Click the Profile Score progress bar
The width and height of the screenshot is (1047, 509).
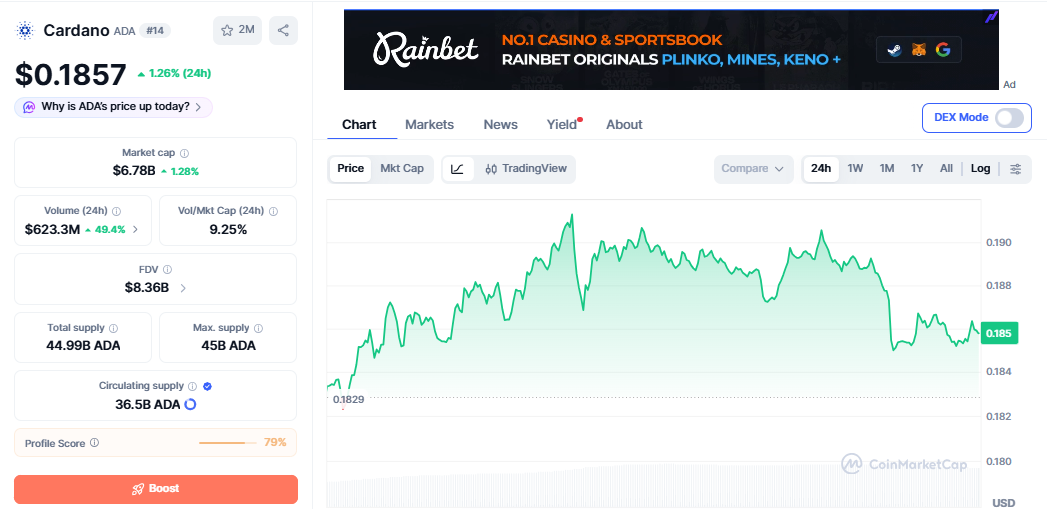228,443
